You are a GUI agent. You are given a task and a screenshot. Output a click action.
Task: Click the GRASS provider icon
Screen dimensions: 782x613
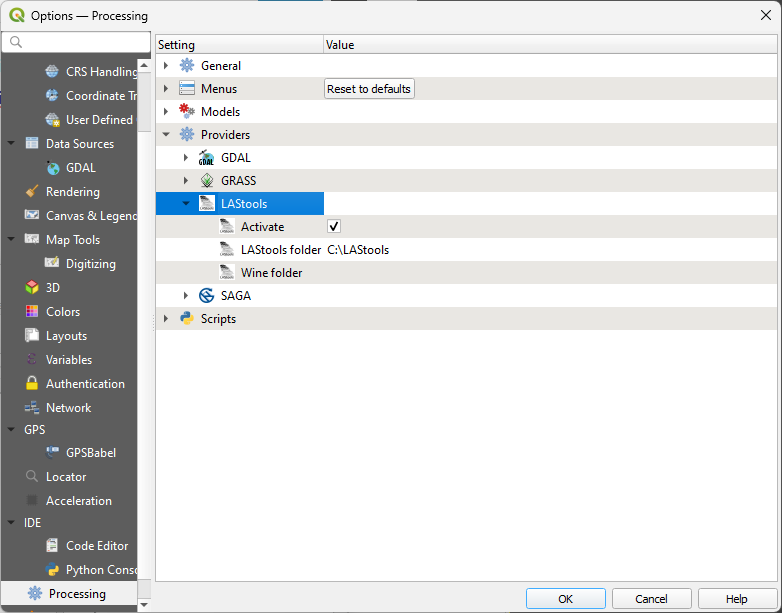pyautogui.click(x=206, y=181)
